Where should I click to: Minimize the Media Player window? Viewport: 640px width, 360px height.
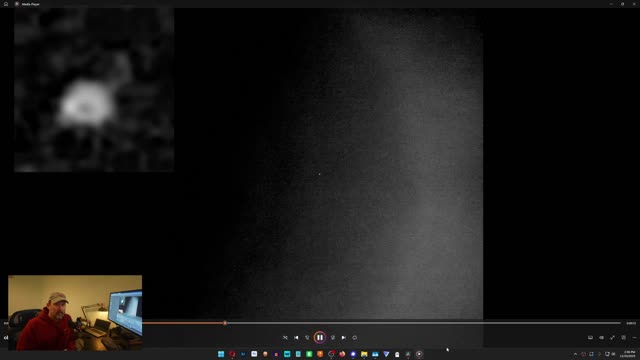pos(611,4)
